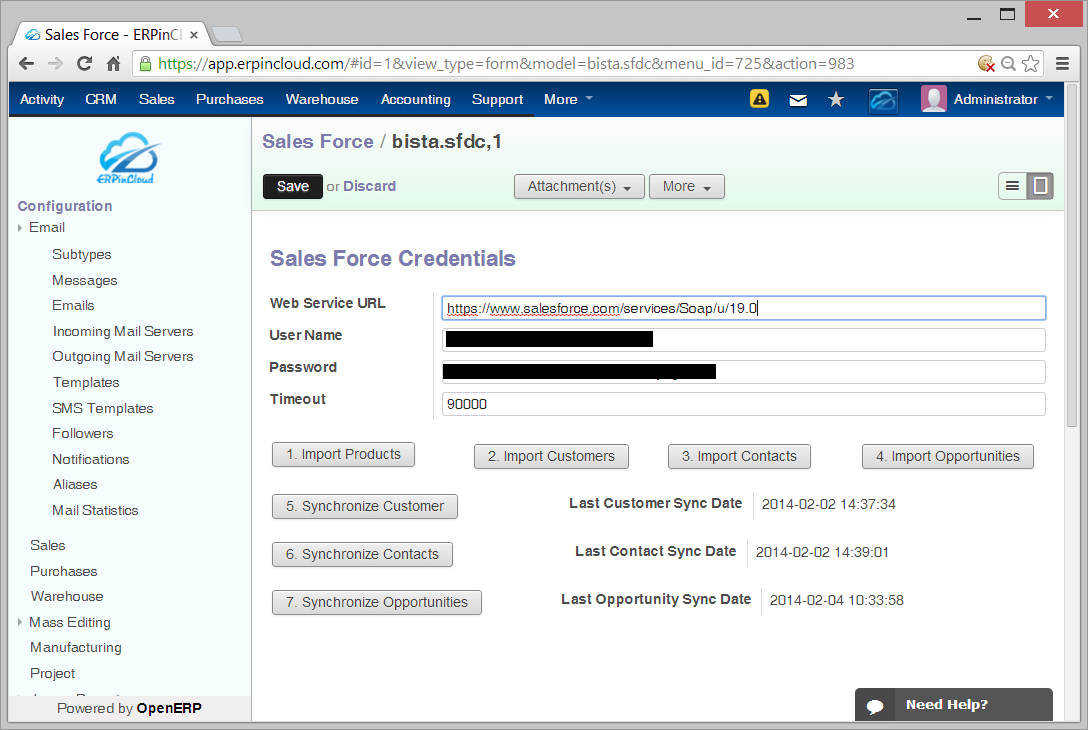Click the ERPinCloud logo in sidebar

(x=127, y=158)
